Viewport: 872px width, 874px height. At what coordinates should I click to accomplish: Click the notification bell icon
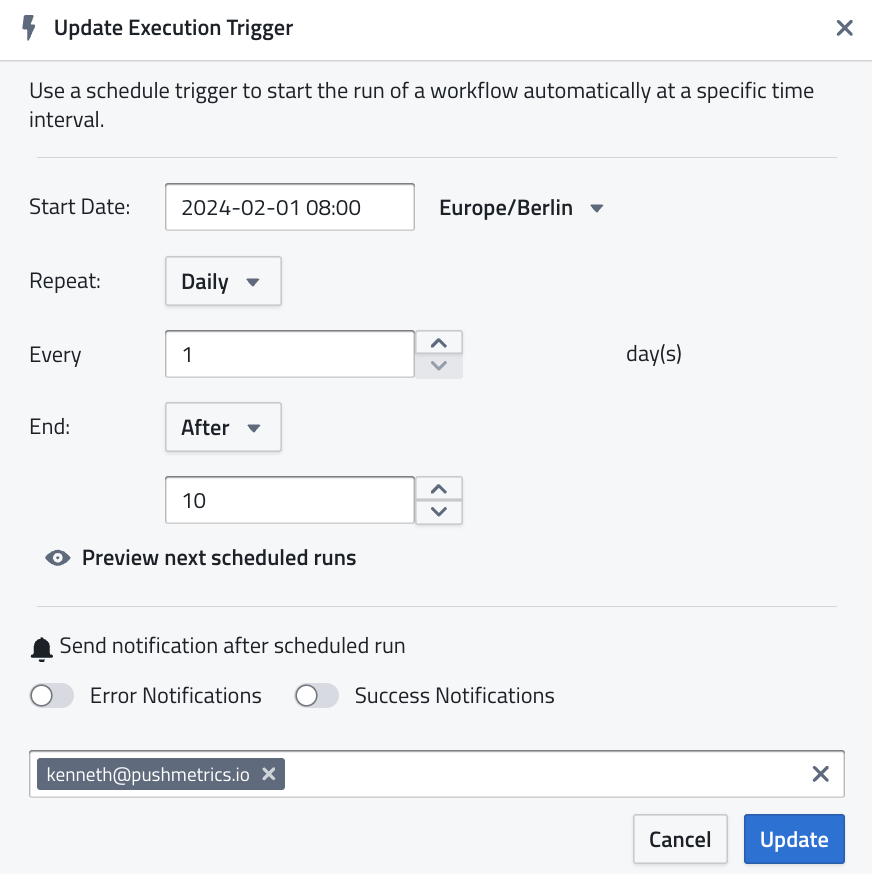(41, 648)
